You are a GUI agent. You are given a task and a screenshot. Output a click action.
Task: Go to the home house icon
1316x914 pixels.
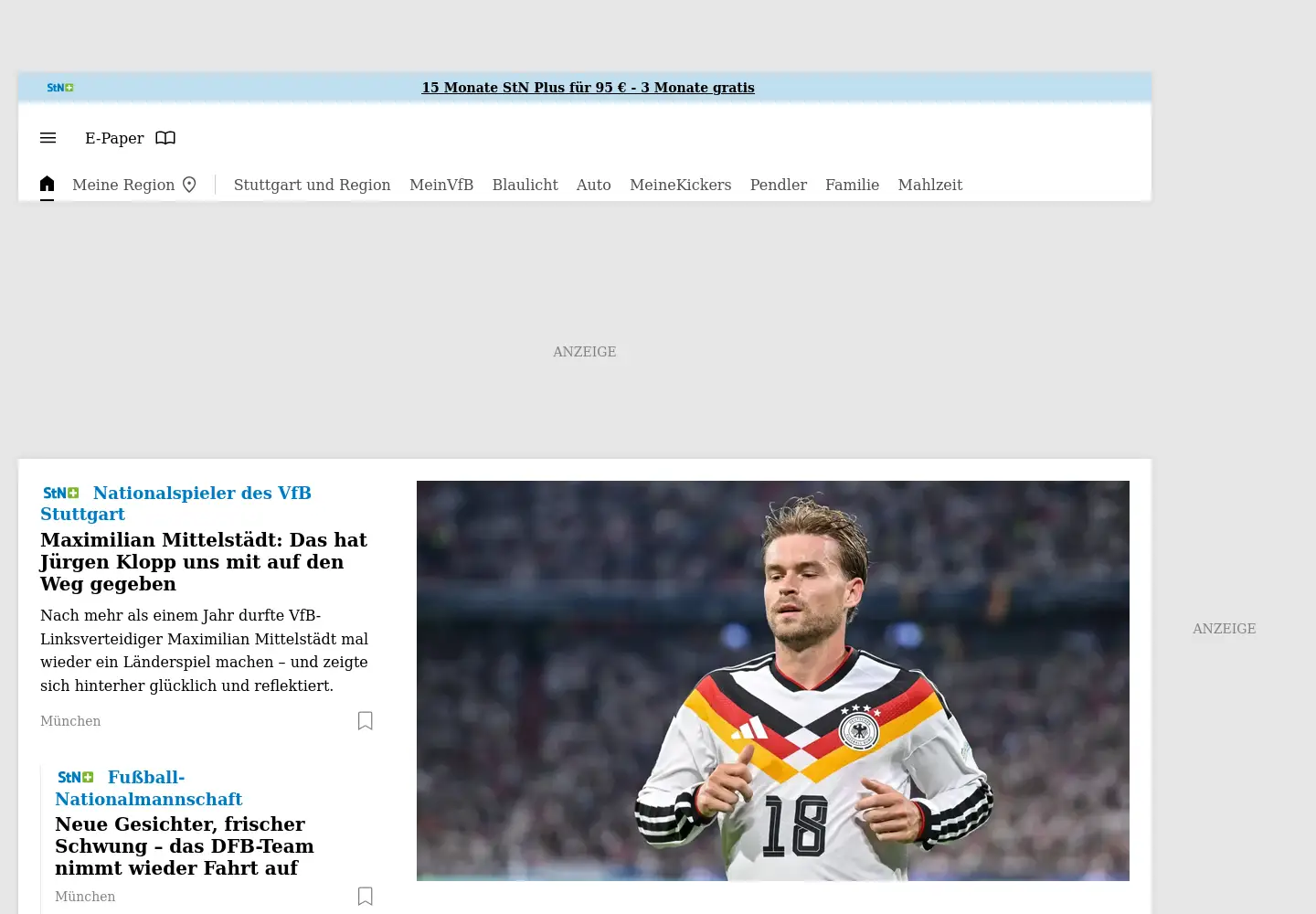48,184
